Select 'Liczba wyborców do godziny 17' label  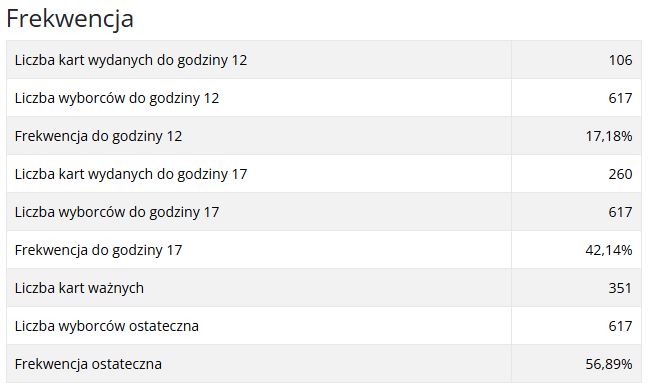pyautogui.click(x=117, y=212)
